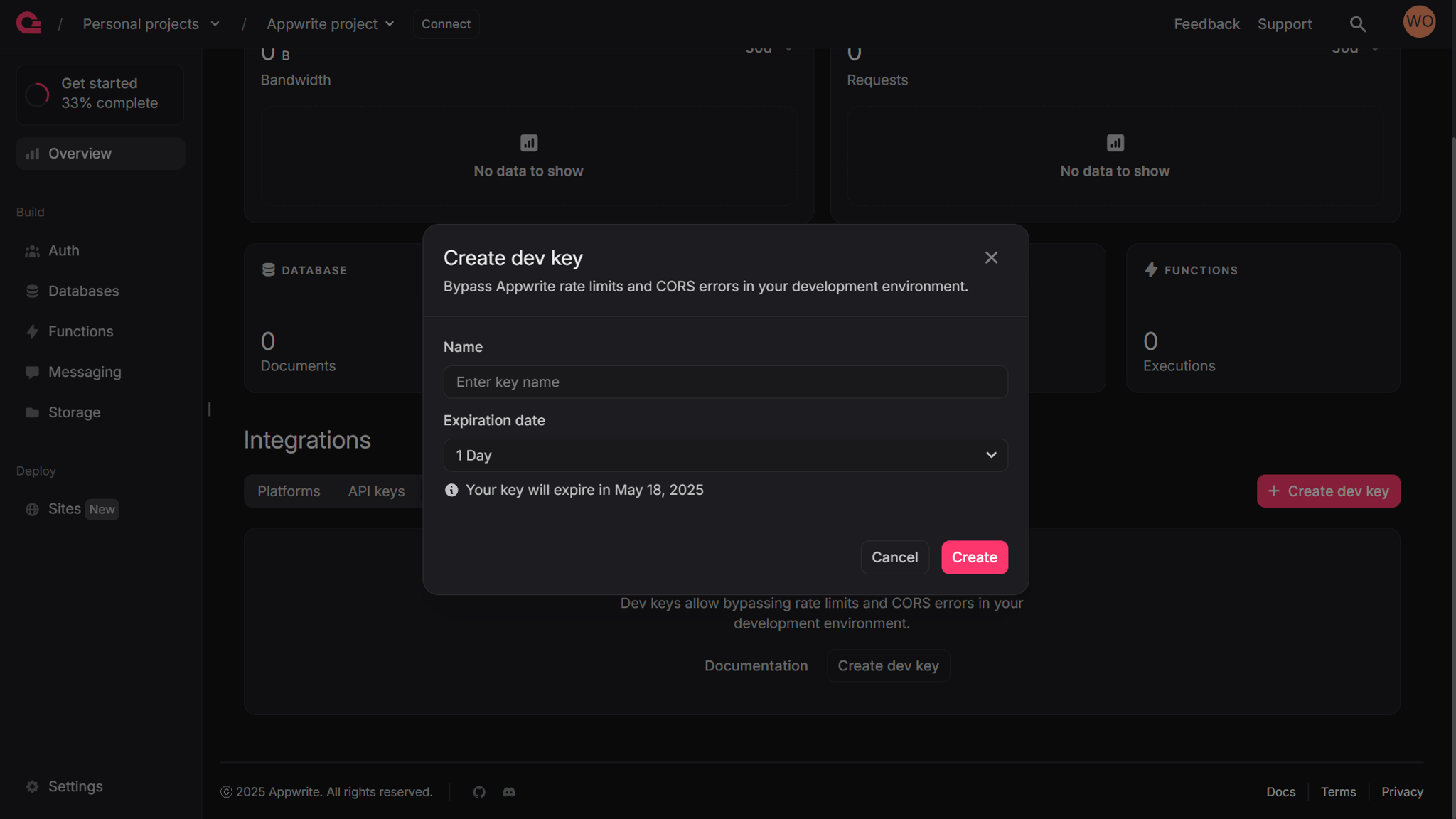Open the Feedback link

click(x=1206, y=24)
